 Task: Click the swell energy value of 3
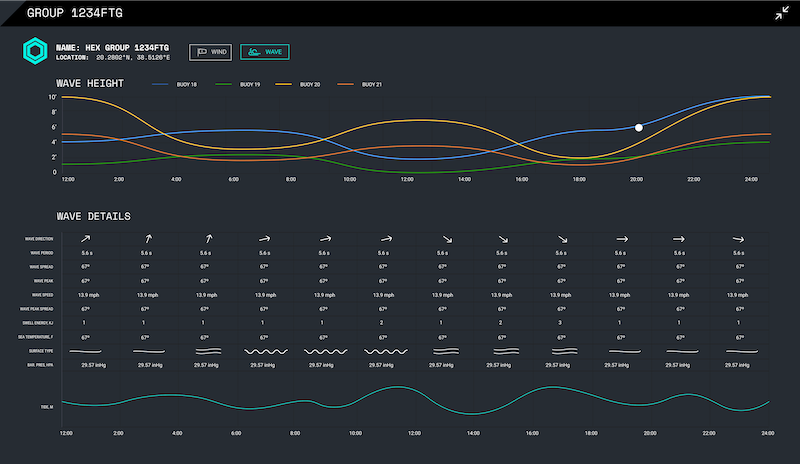pyautogui.click(x=560, y=324)
